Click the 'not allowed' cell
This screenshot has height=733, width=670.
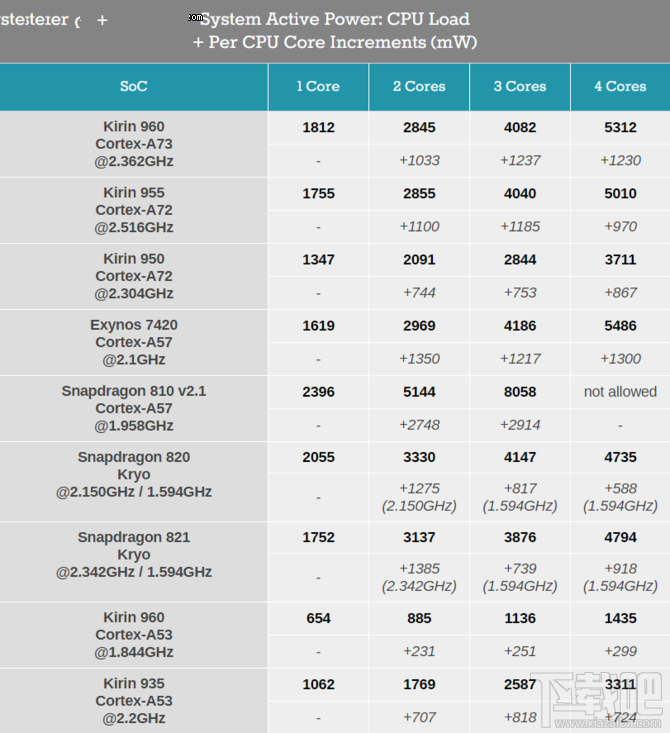coord(620,392)
